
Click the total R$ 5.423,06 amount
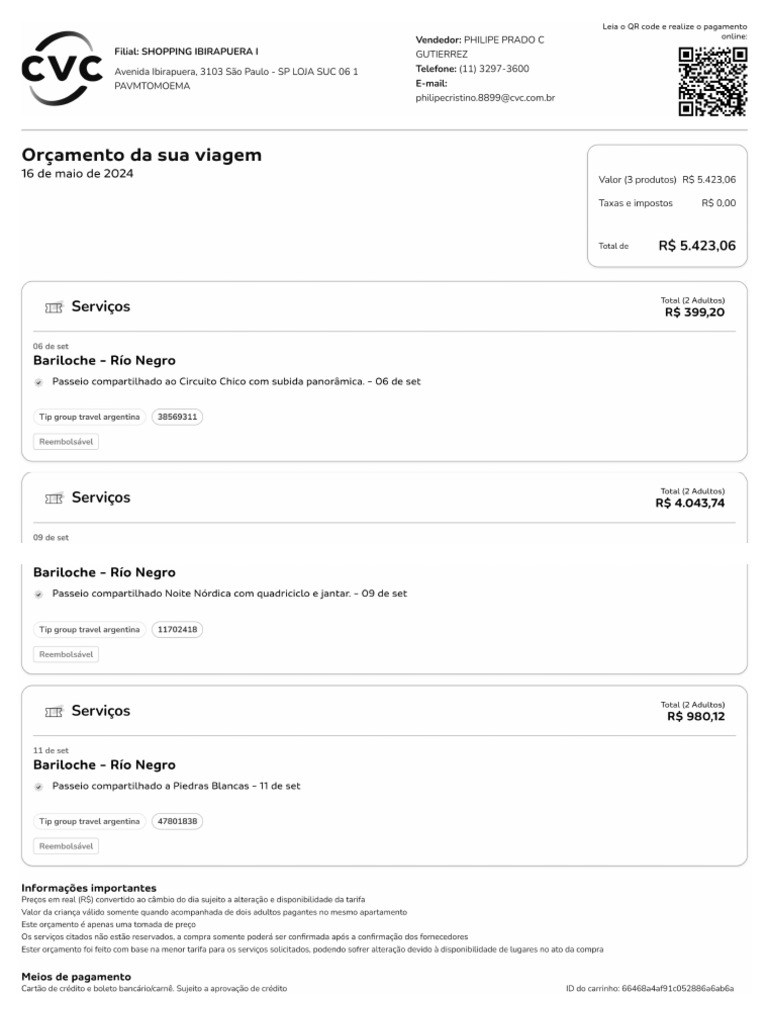(697, 246)
